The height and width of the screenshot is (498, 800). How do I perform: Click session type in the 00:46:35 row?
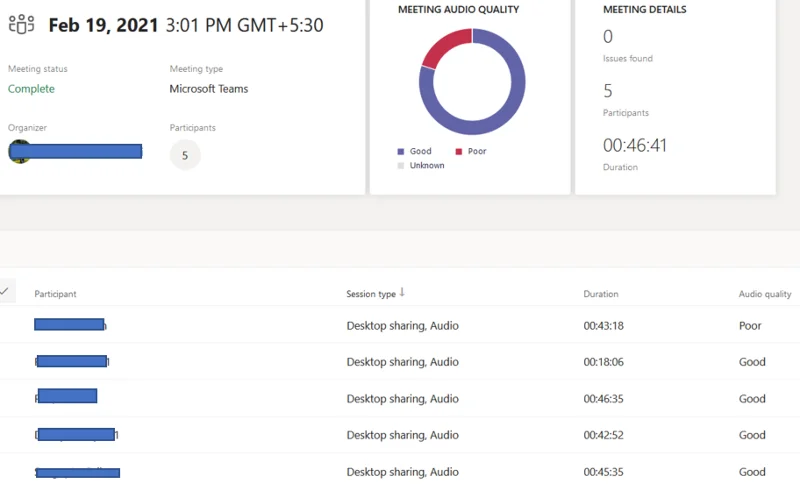click(403, 399)
